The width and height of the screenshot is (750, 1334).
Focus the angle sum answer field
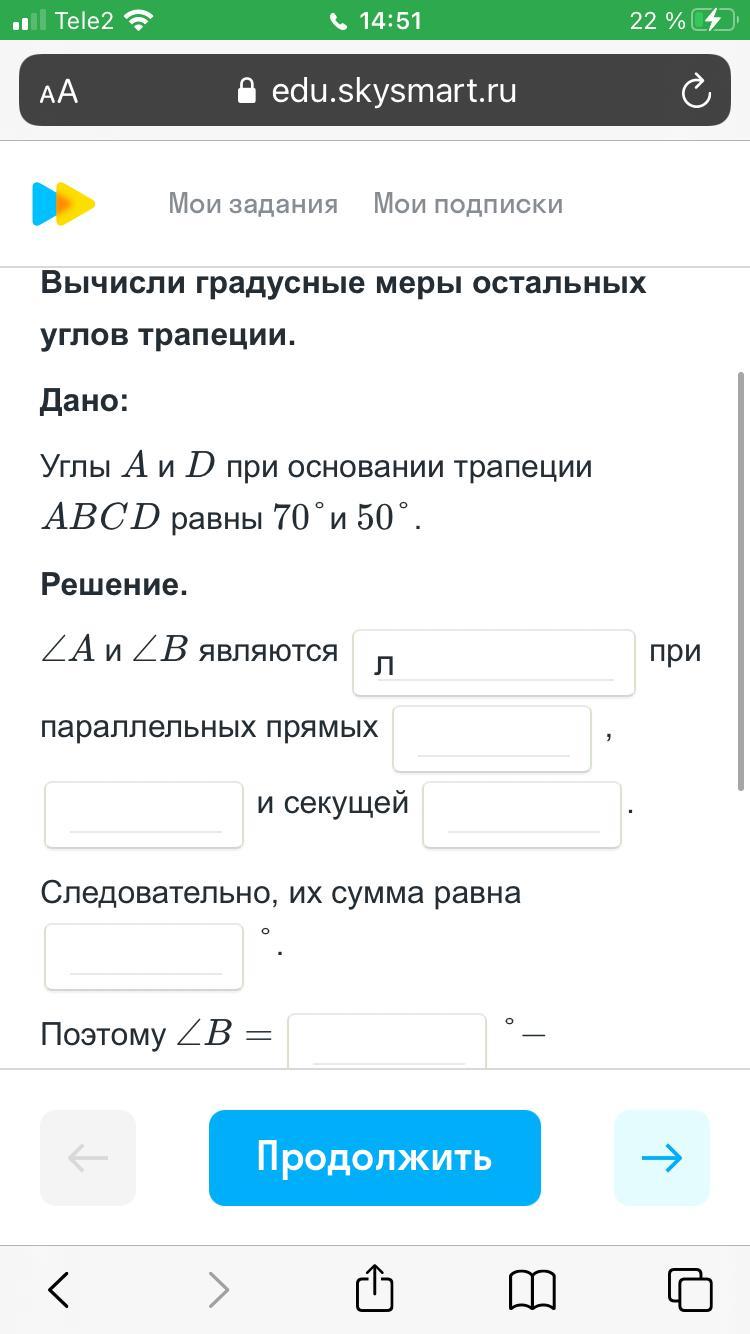(x=144, y=956)
